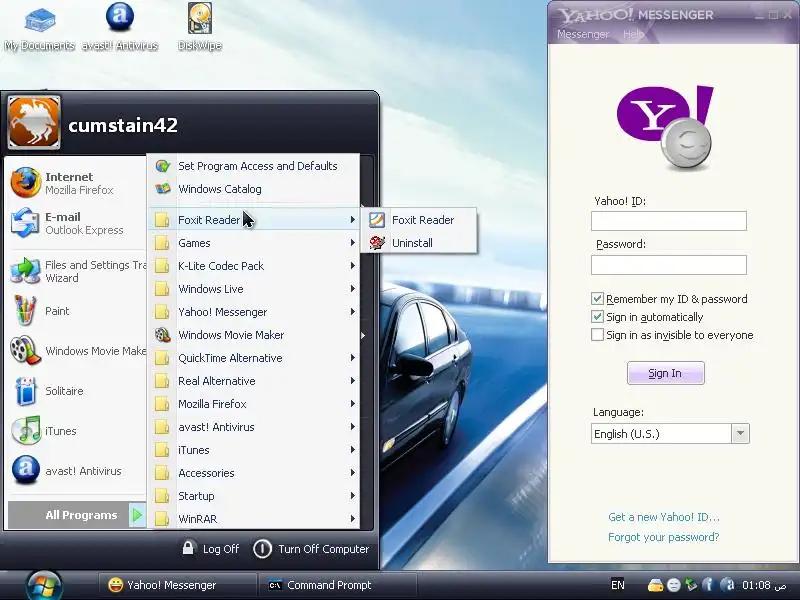Expand the Games folder

(254, 243)
